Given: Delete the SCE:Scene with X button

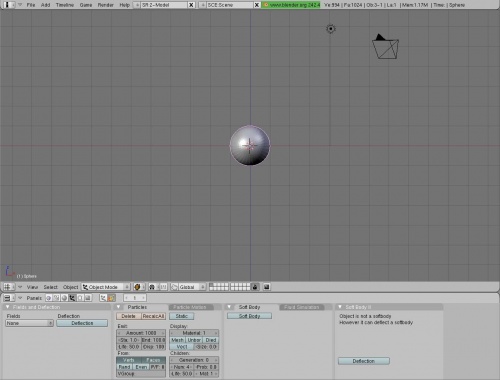Looking at the screenshot, I should 257,5.
